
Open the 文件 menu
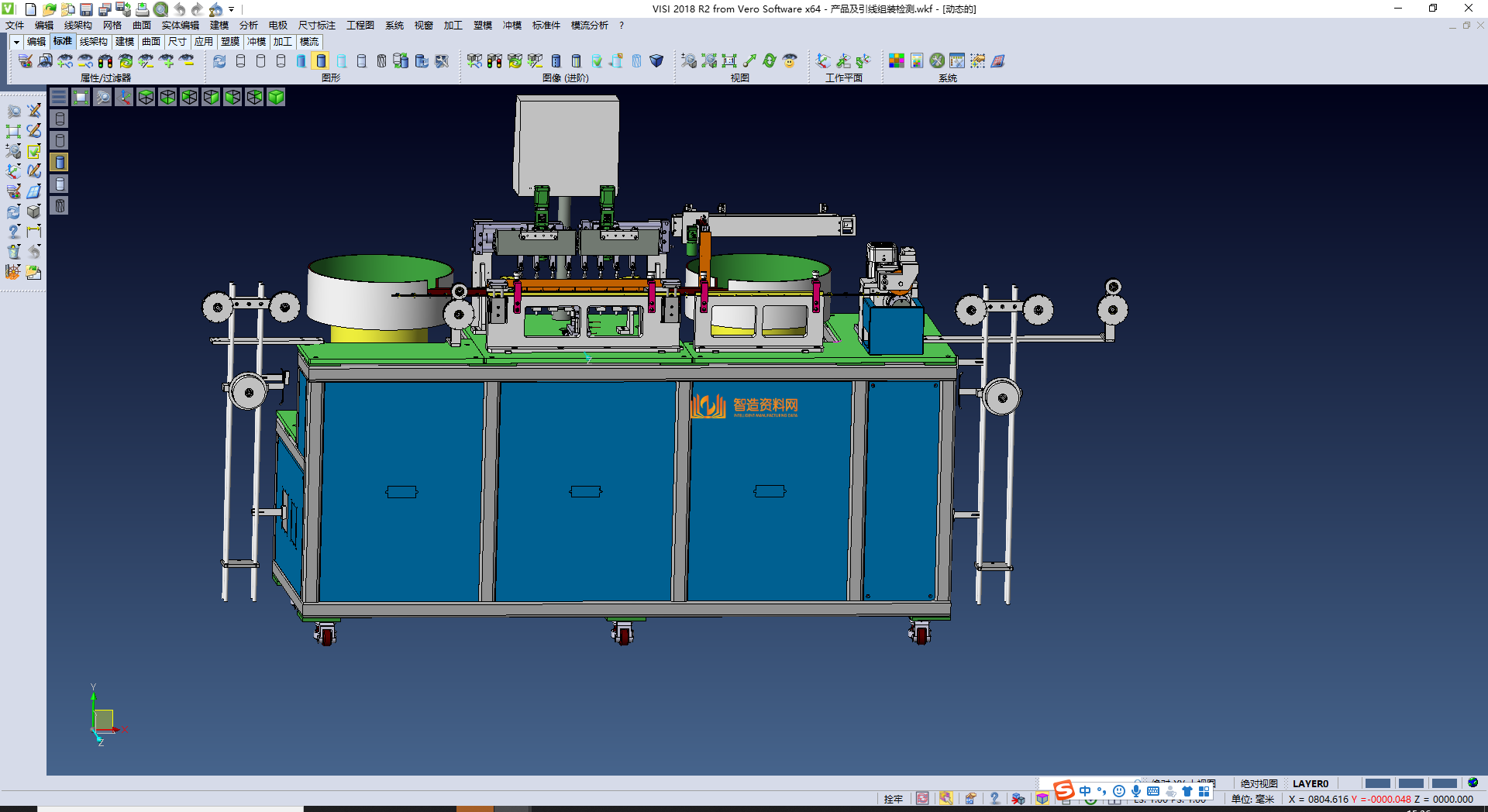click(15, 26)
